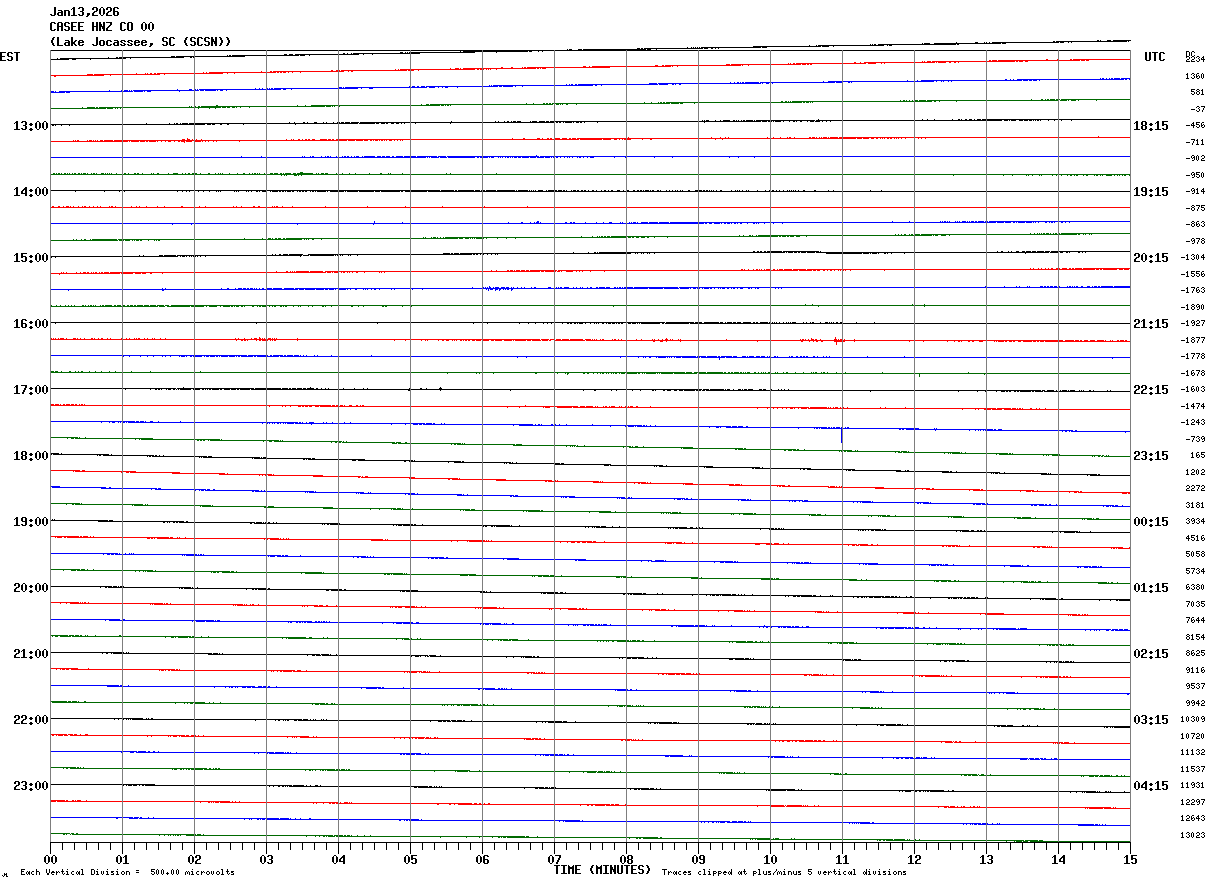Click the DC offset value "8625"
The height and width of the screenshot is (886, 1210).
pos(1195,654)
